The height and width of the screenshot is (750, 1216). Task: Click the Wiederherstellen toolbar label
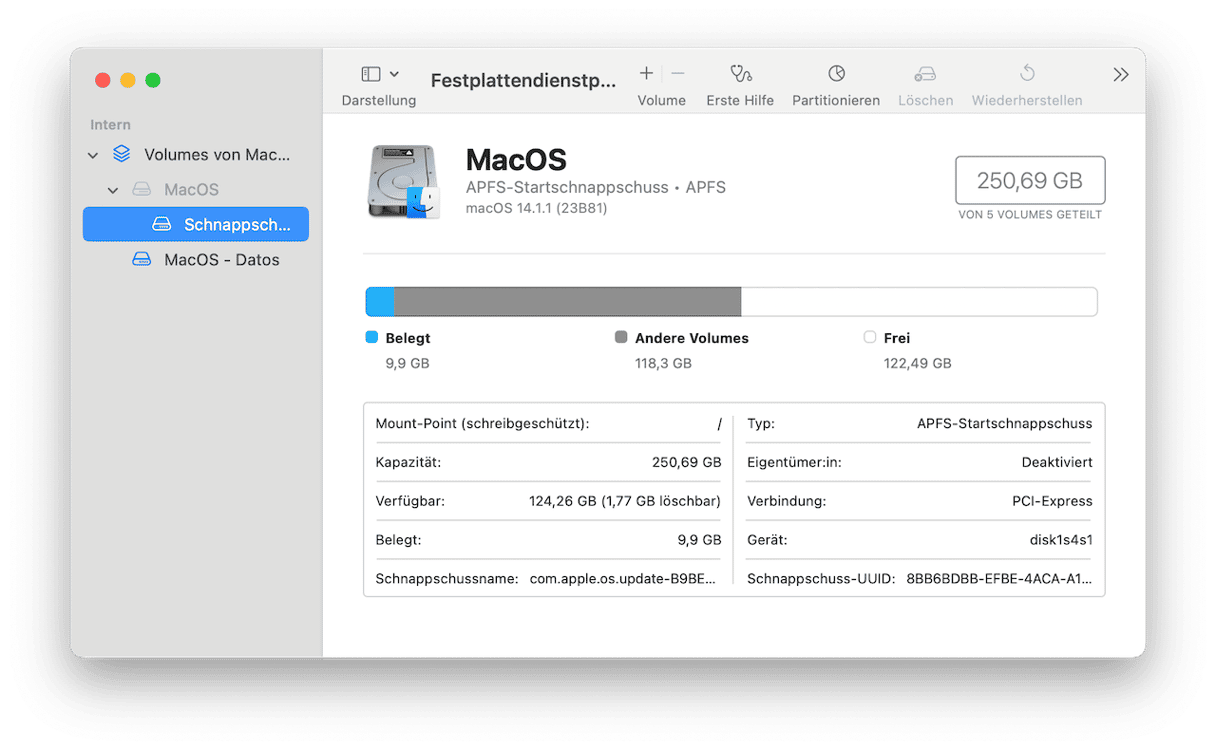(1027, 101)
